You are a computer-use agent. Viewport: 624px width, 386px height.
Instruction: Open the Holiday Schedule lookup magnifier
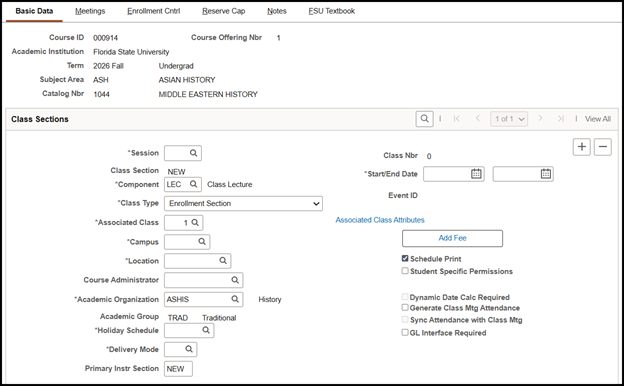click(206, 330)
